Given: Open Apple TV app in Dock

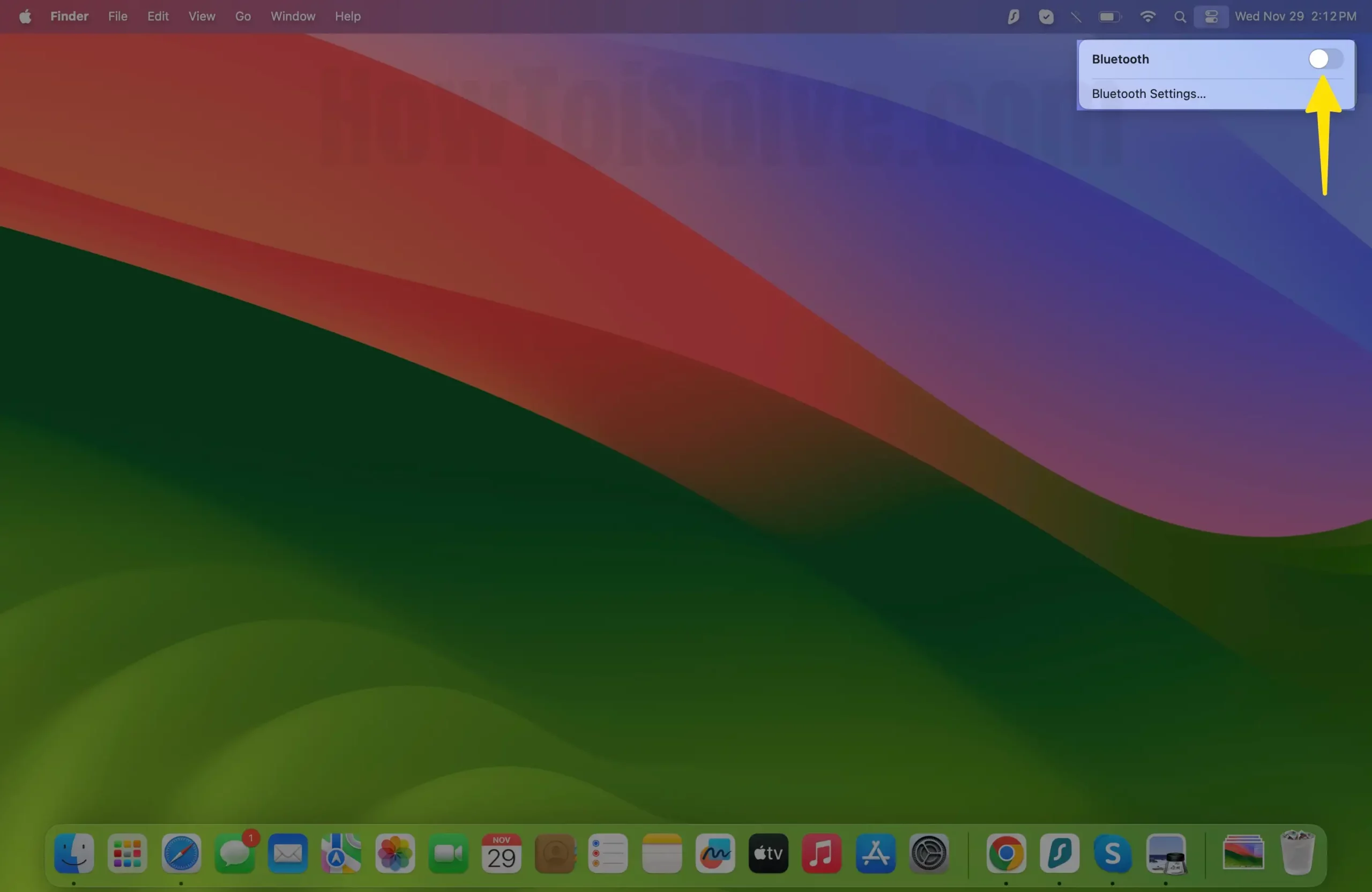Looking at the screenshot, I should (769, 853).
